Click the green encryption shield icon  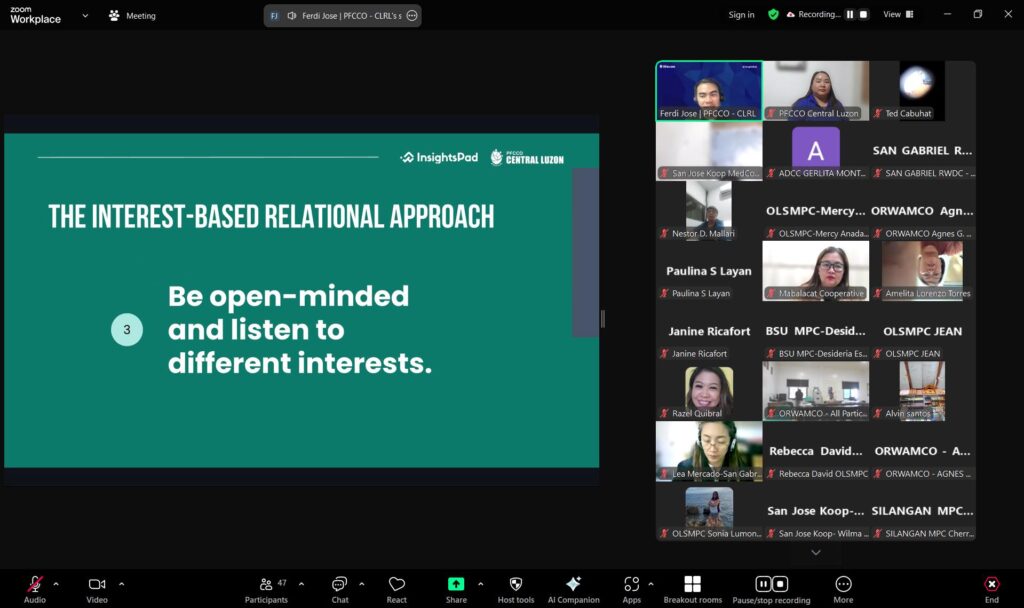[x=773, y=14]
